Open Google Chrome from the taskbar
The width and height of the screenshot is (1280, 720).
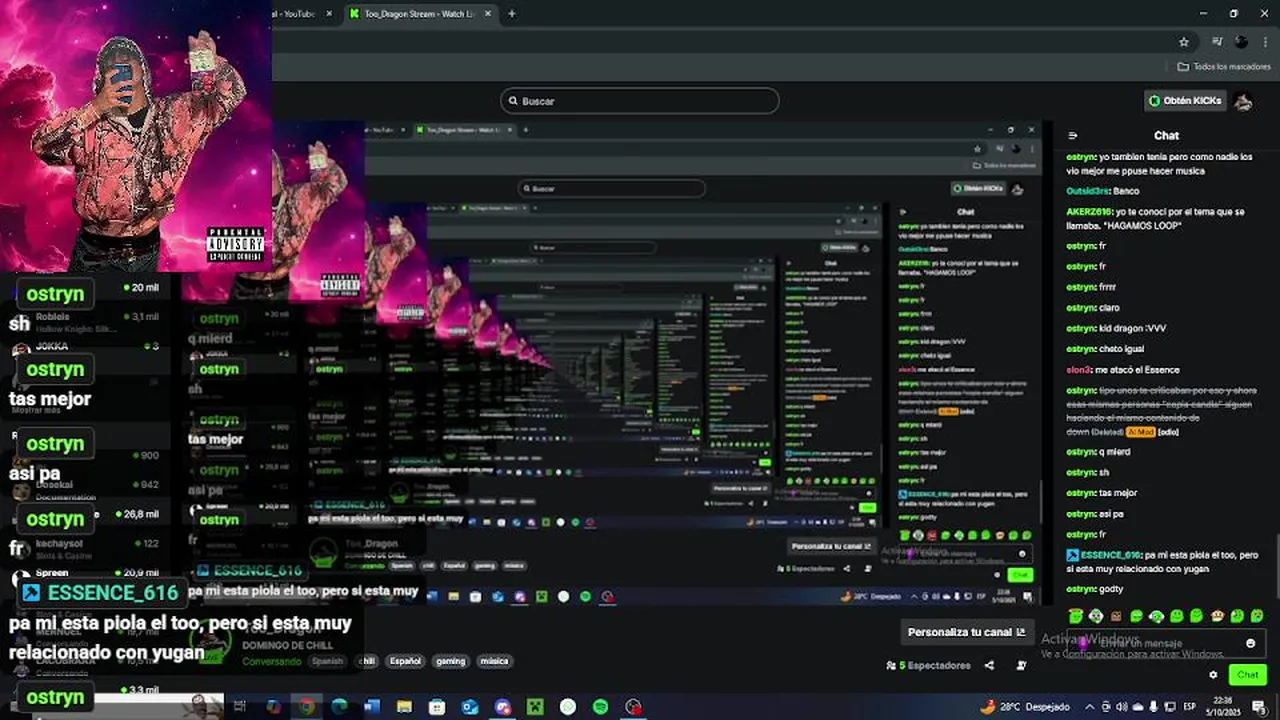click(306, 706)
